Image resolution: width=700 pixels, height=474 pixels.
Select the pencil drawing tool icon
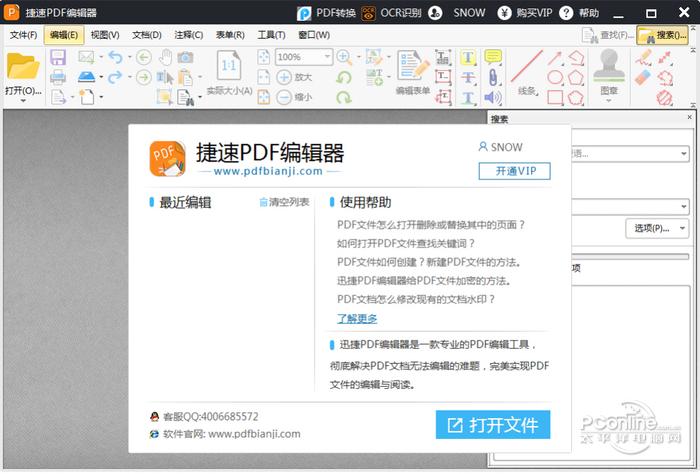(x=643, y=57)
